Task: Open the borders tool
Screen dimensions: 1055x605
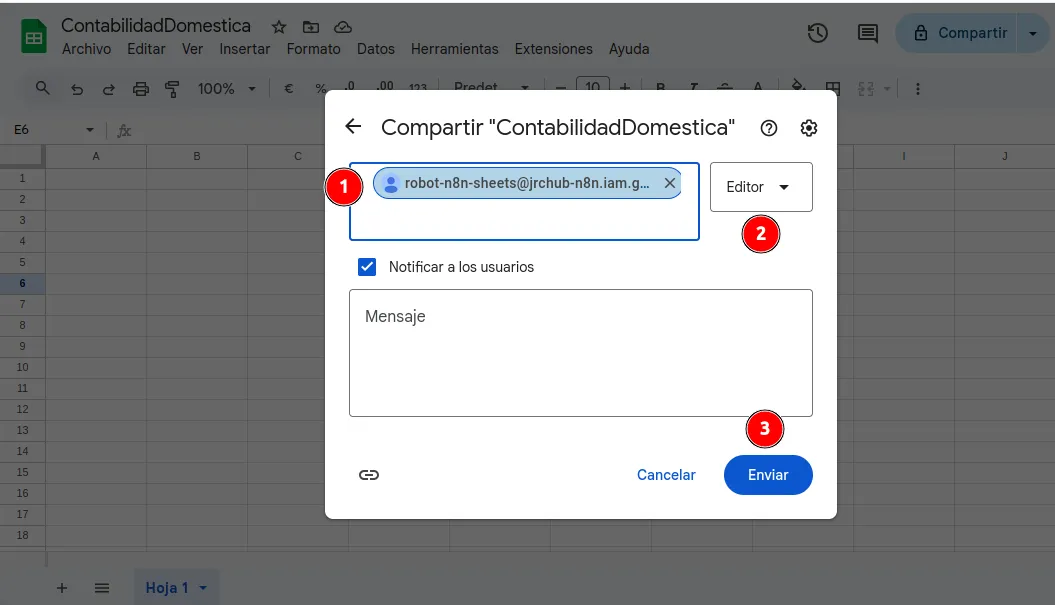Action: point(833,88)
